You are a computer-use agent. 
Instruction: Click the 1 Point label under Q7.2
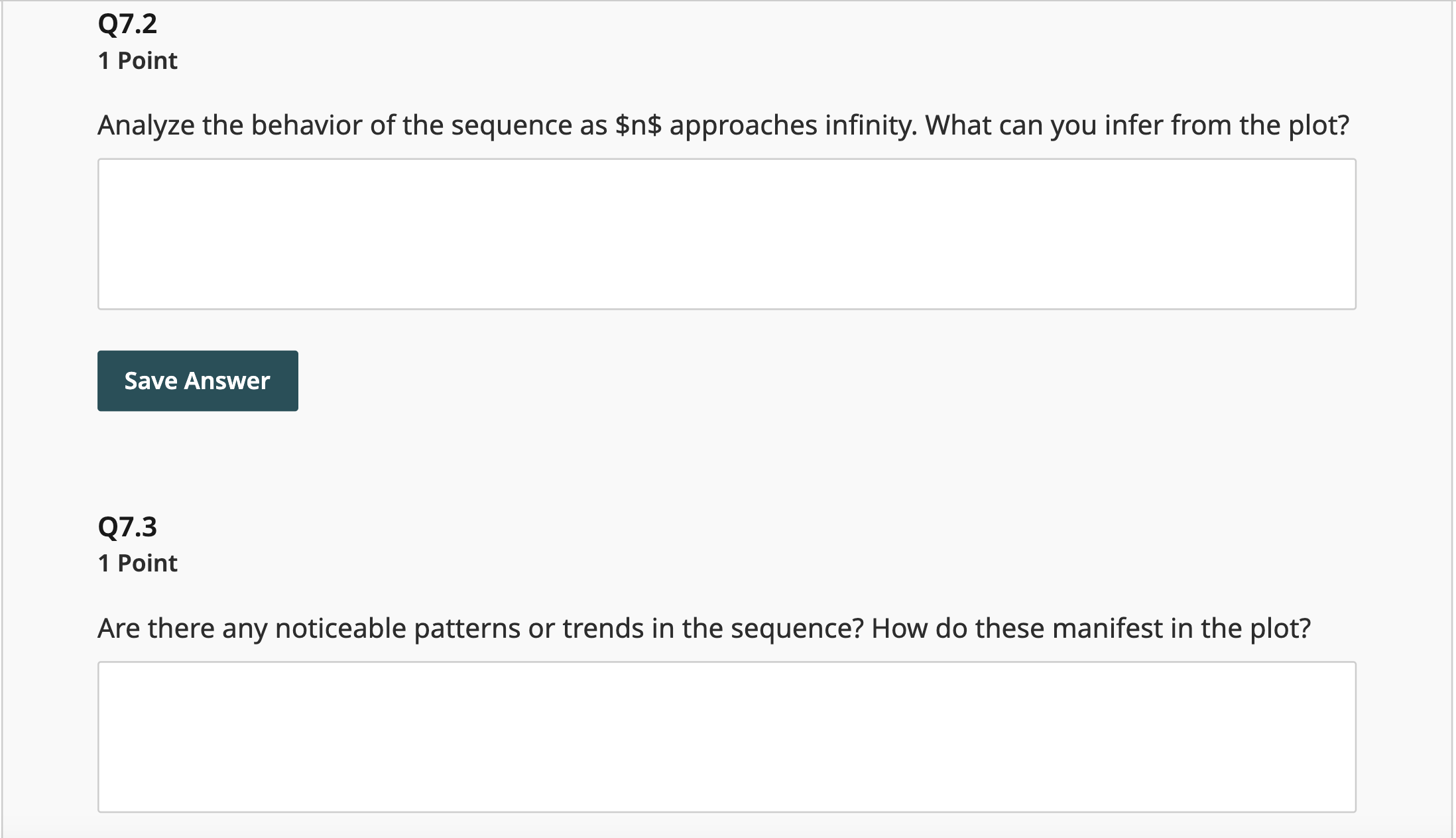coord(137,60)
